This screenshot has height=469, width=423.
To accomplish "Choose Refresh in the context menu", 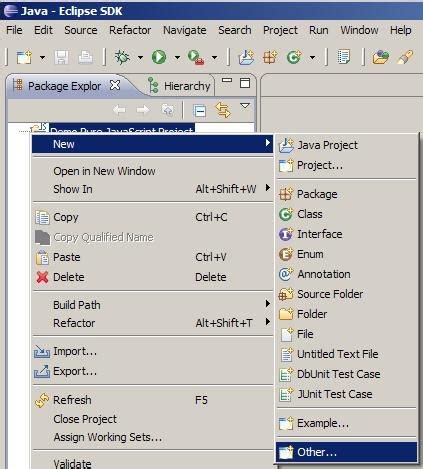I will point(152,400).
